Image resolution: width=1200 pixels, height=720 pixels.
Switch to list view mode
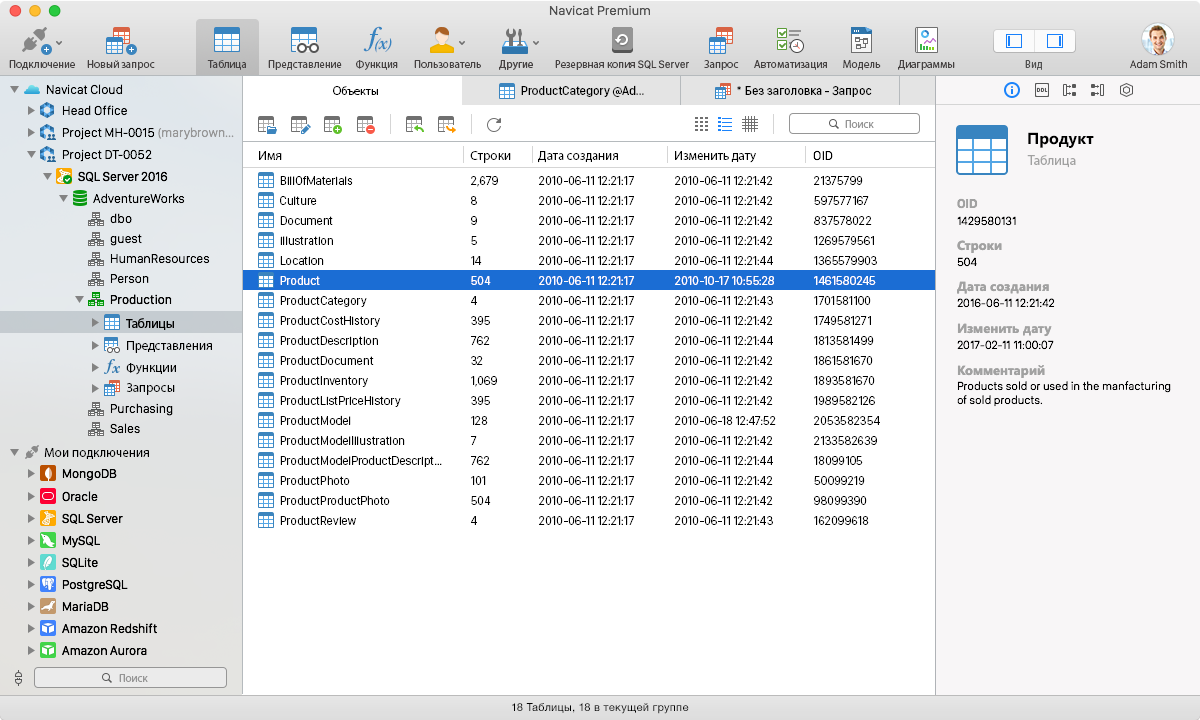pos(725,124)
